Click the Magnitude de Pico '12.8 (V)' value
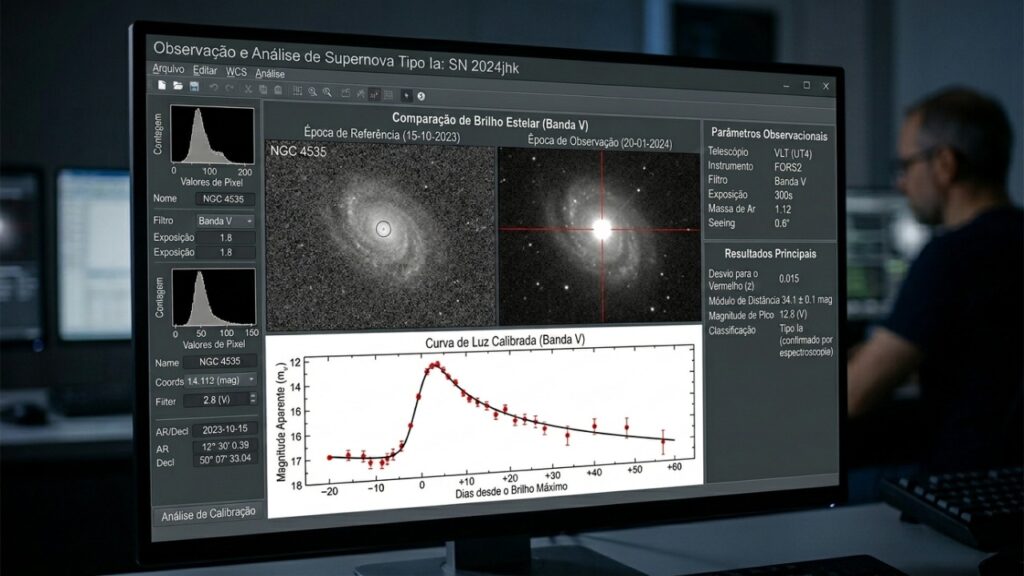Screen dimensions: 1024x576 click(793, 315)
